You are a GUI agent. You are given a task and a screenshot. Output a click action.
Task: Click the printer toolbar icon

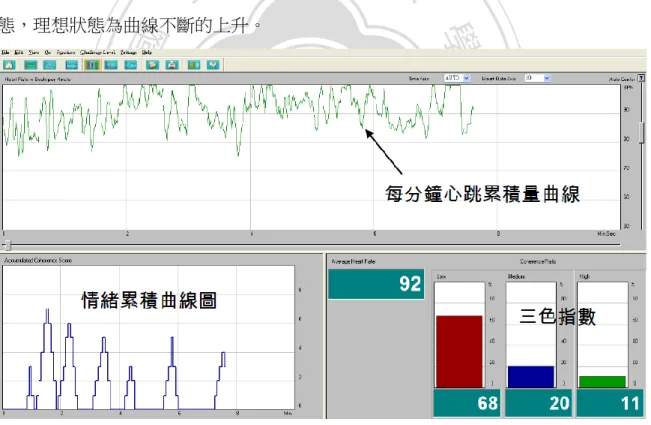[x=172, y=65]
